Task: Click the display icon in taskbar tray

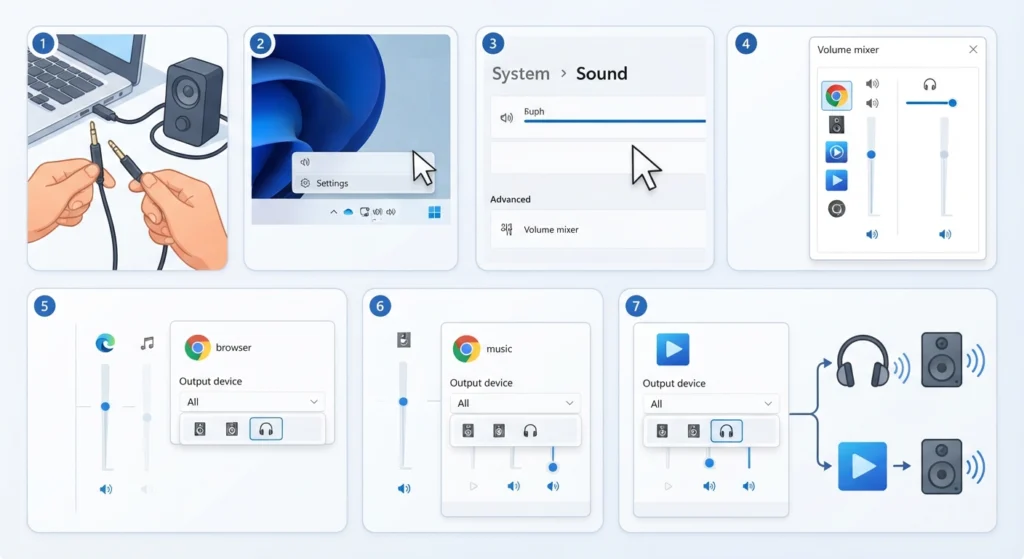Action: coord(364,212)
